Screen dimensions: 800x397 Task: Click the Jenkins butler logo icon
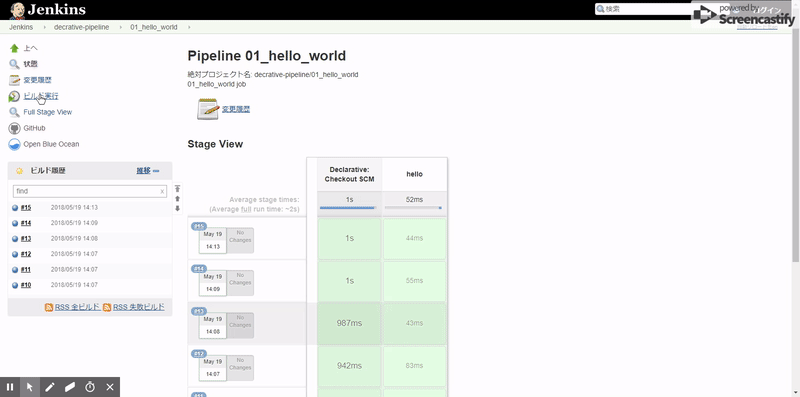point(17,10)
